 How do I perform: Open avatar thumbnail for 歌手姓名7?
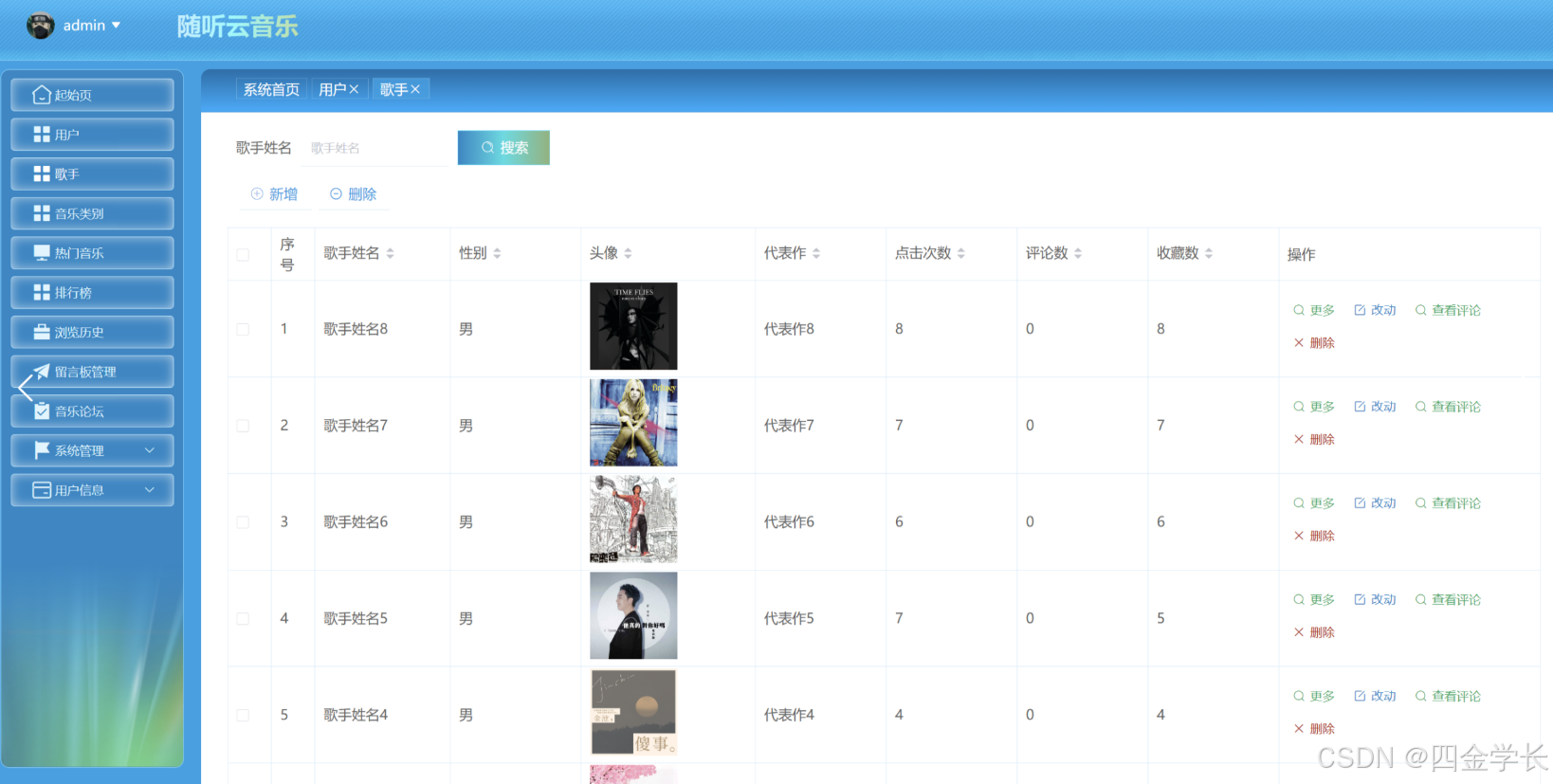[633, 423]
